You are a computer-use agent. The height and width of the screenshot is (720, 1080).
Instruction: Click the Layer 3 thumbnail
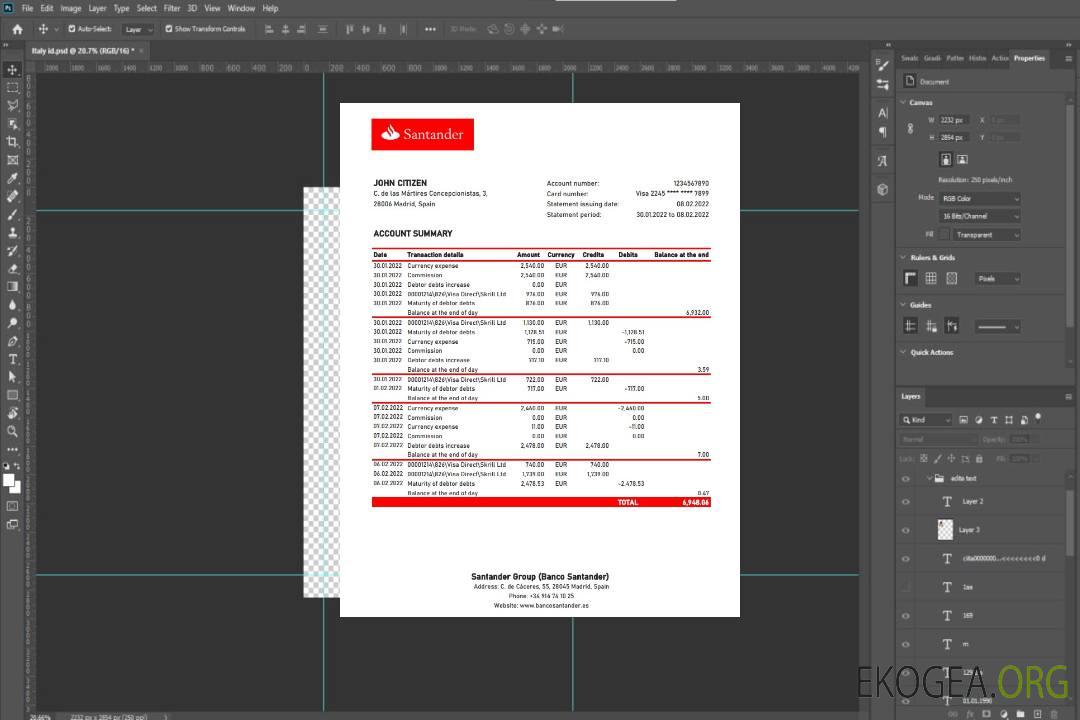point(946,530)
